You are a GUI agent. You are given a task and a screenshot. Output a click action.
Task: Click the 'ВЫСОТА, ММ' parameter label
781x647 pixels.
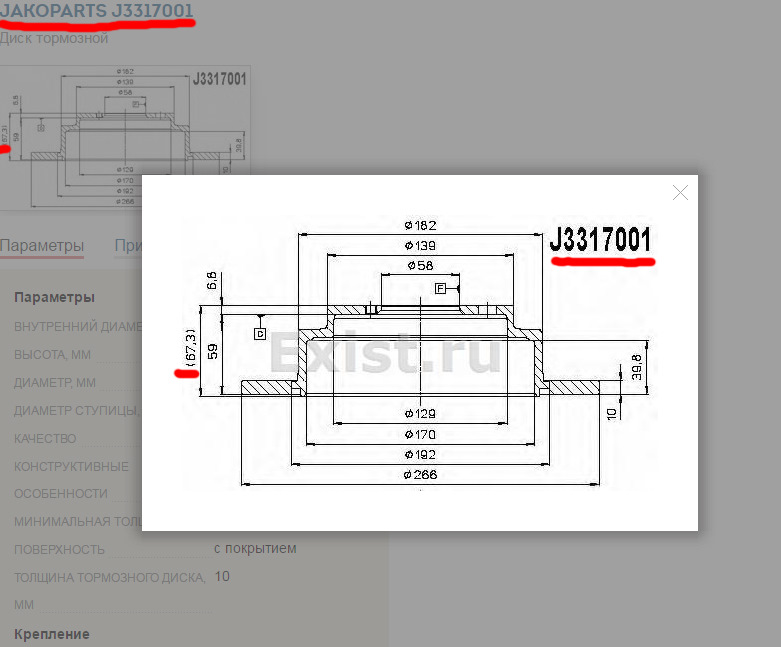(52, 355)
